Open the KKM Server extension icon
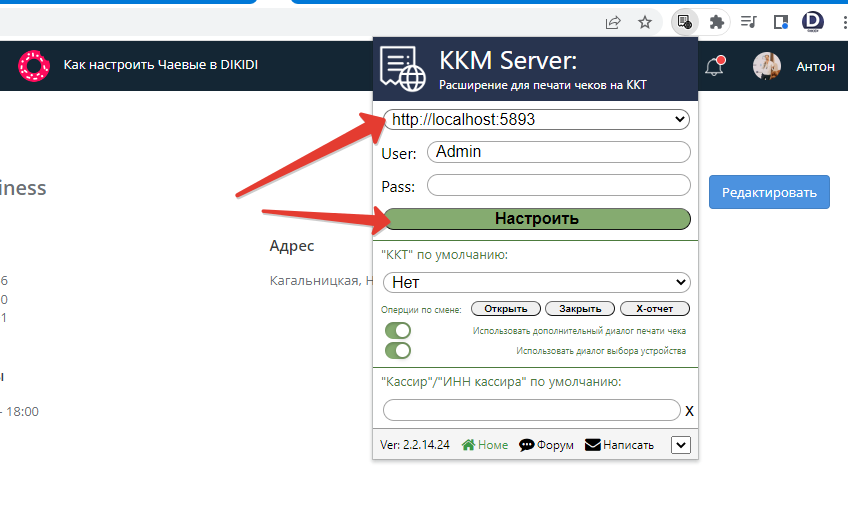This screenshot has height=518, width=848. (x=685, y=22)
